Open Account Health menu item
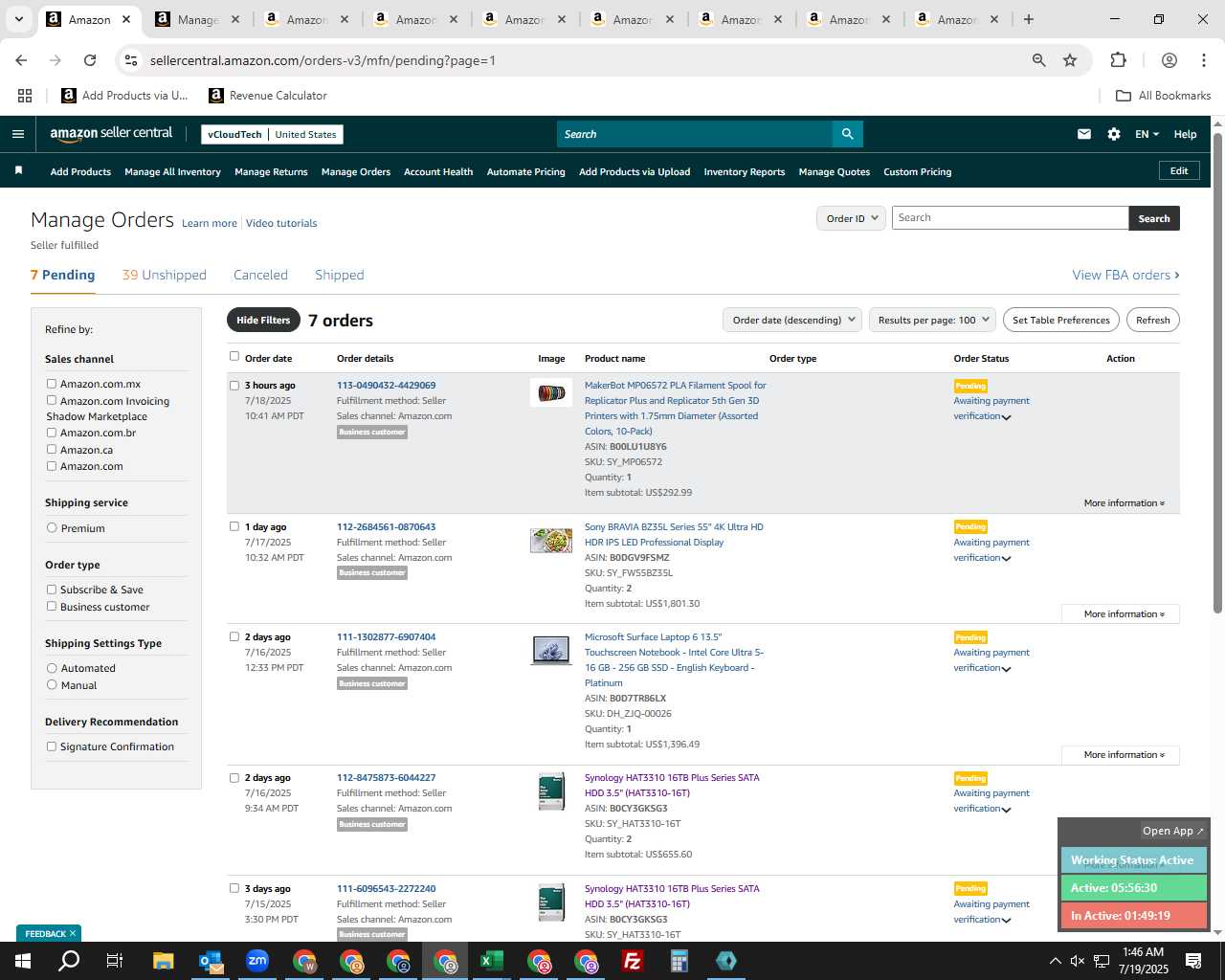This screenshot has height=980, width=1225. 438,172
